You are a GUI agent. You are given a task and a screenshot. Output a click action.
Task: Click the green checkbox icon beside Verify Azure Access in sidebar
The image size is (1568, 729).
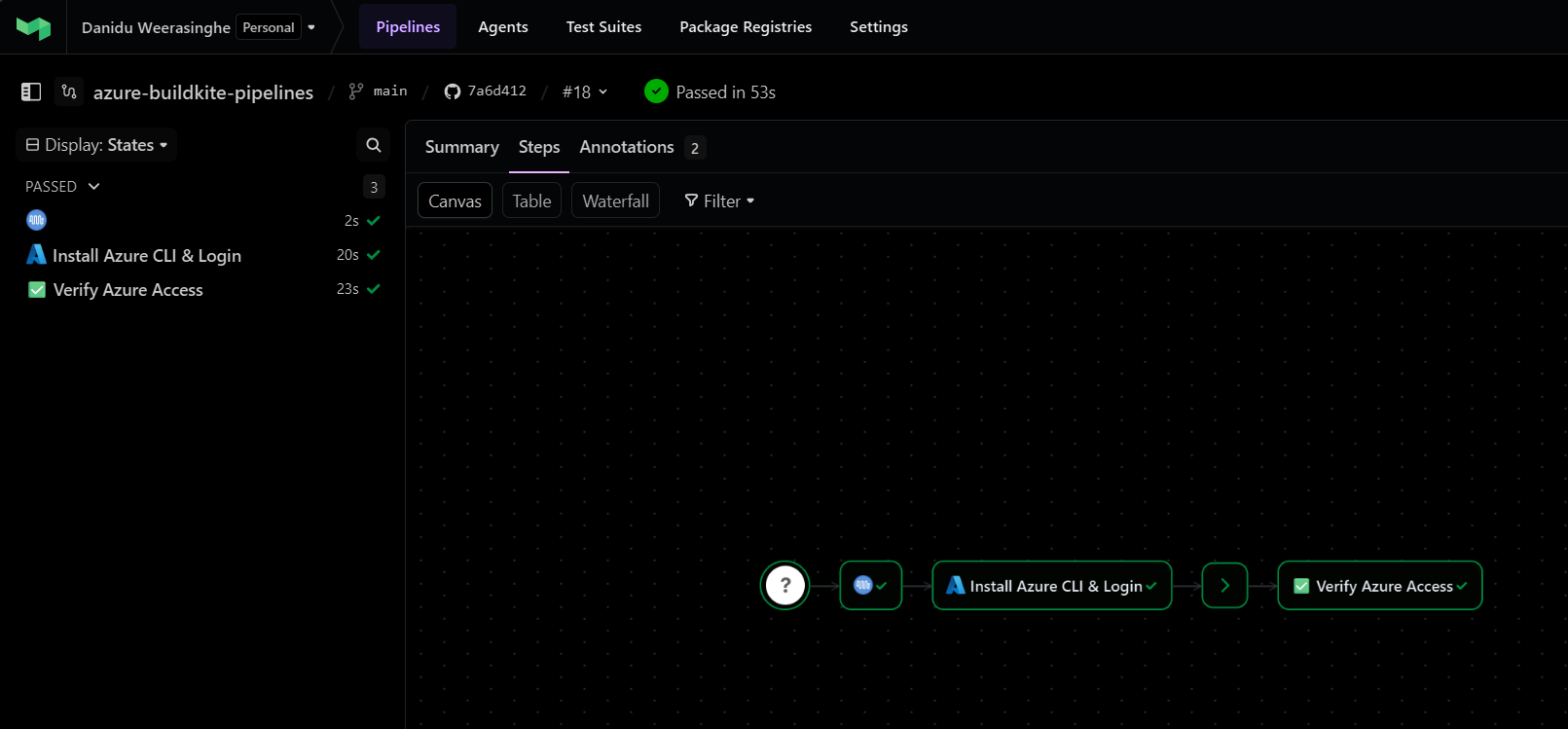[37, 290]
